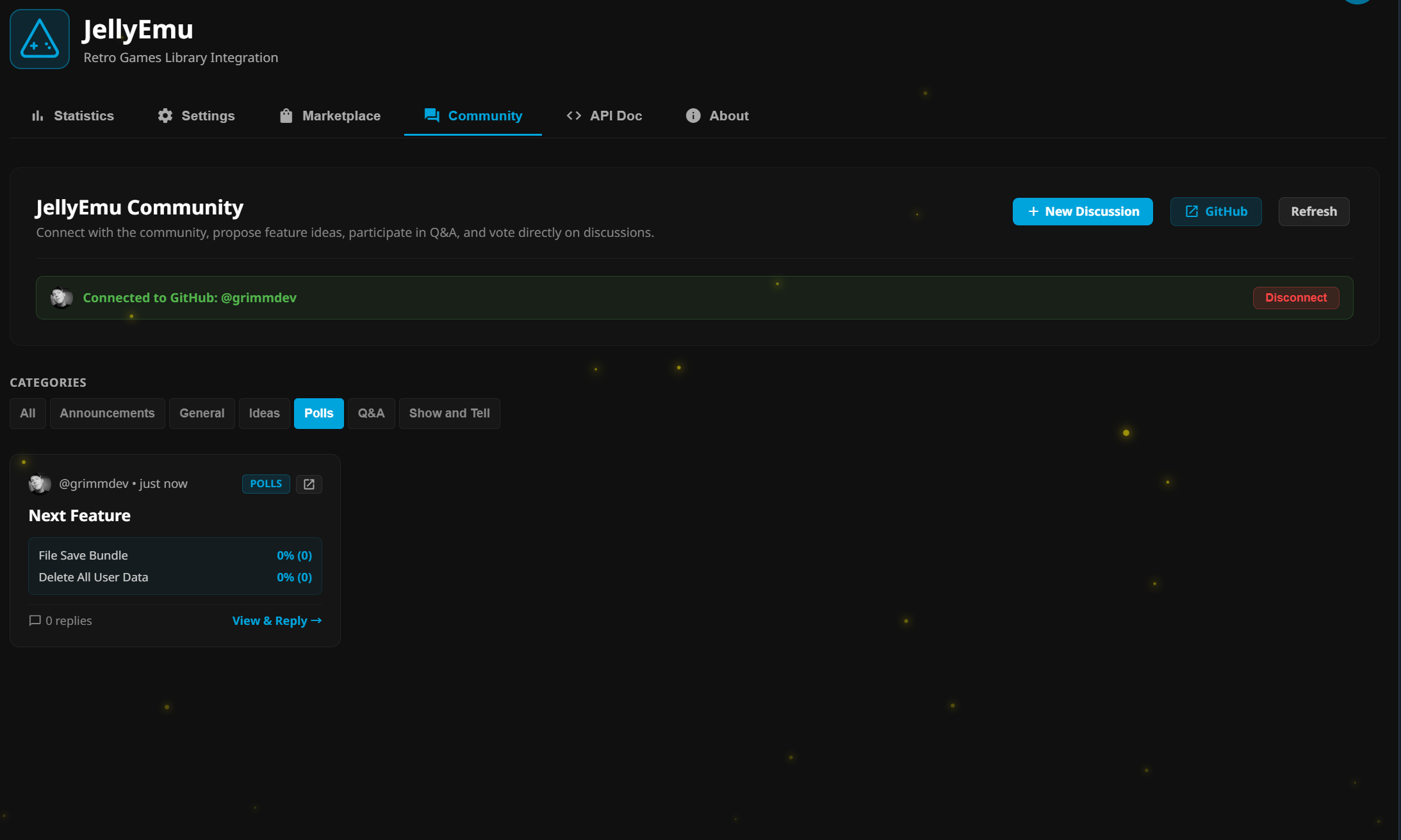1401x840 pixels.
Task: Filter by Ideas category
Action: tap(265, 414)
